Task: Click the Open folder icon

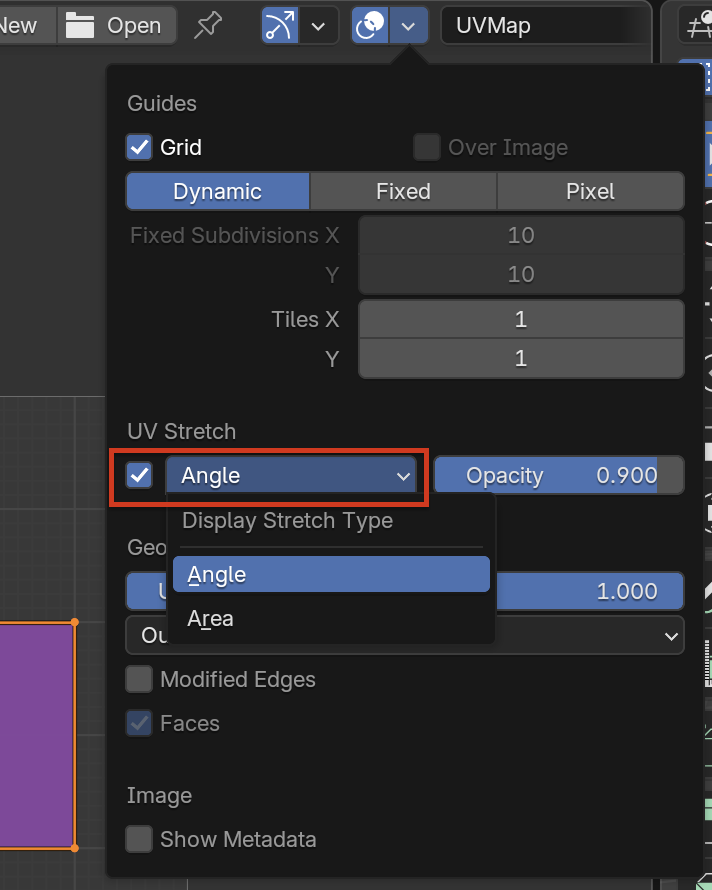Action: point(80,25)
